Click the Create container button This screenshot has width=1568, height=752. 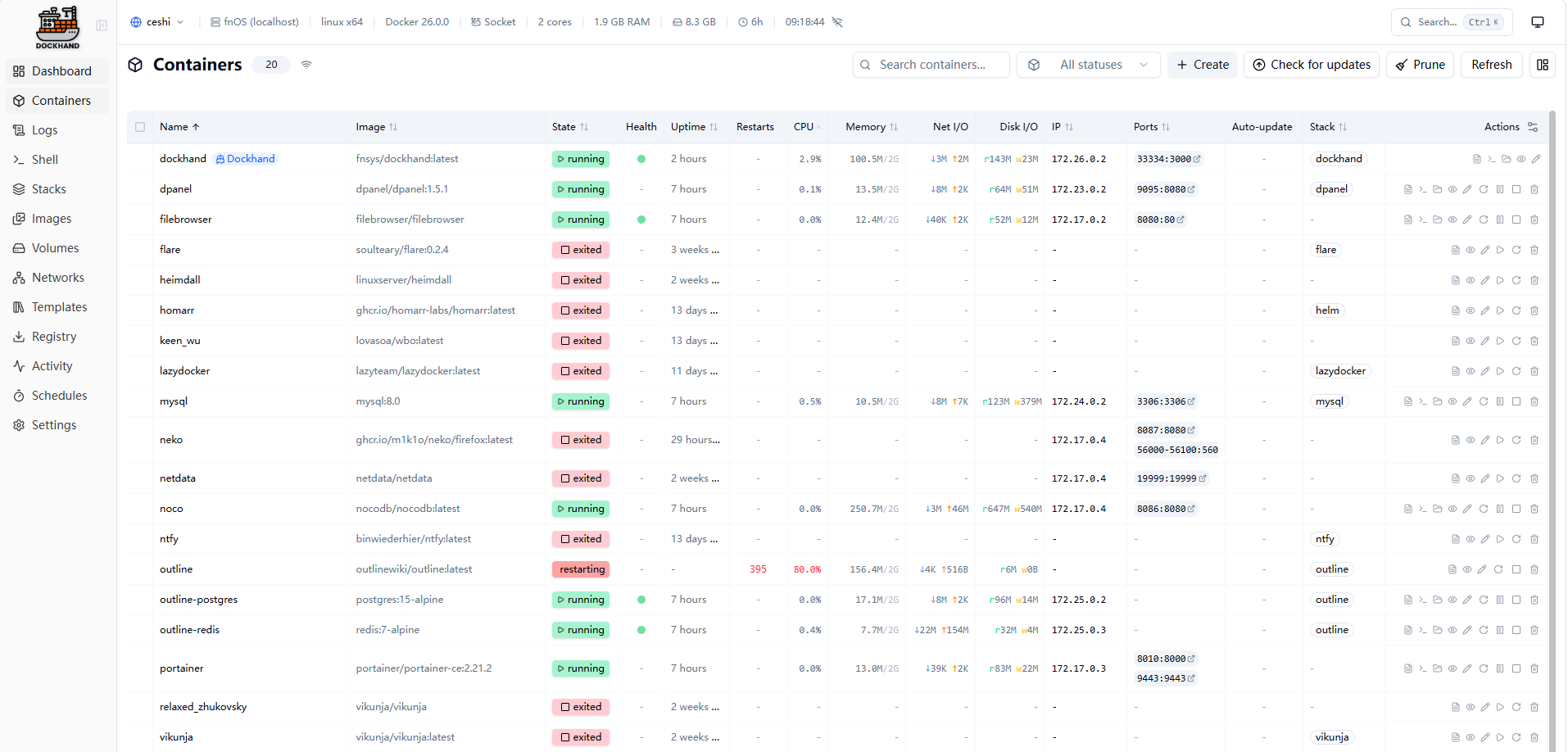pos(1203,65)
